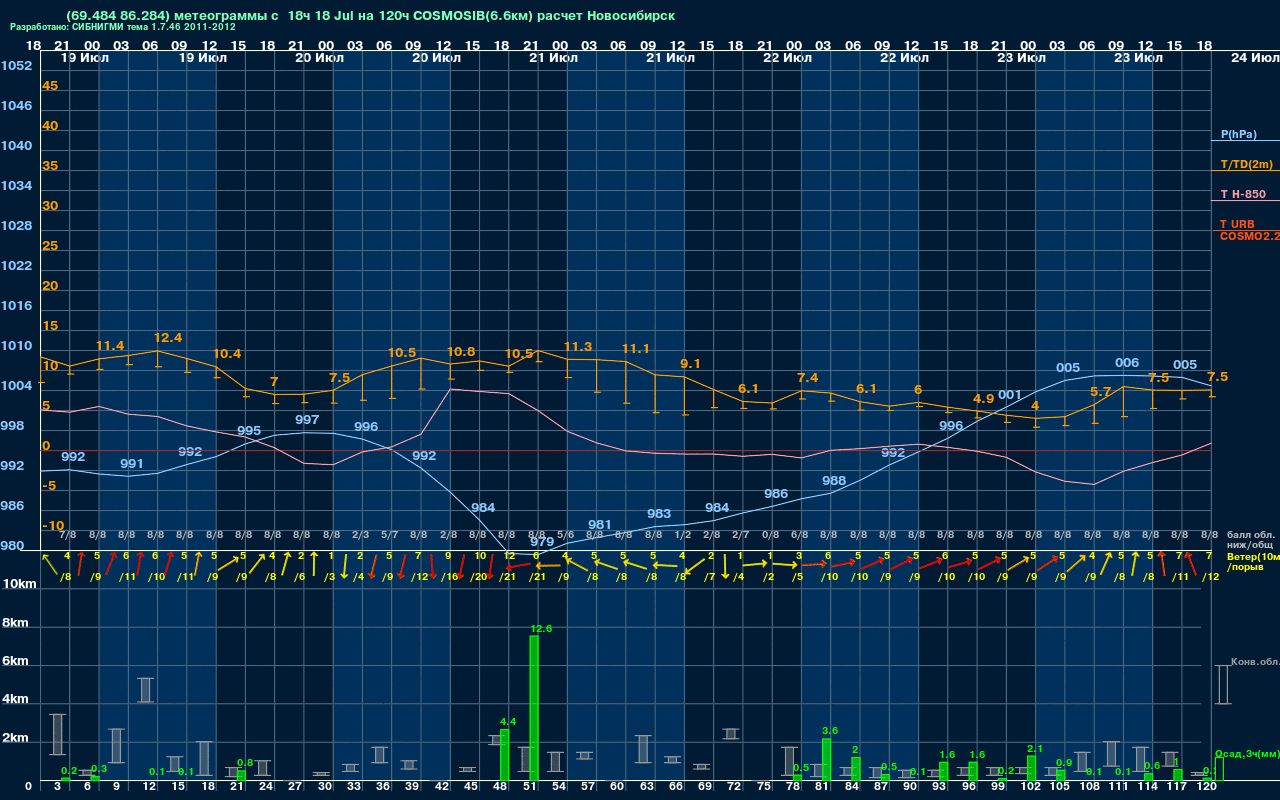Click the 995 pressure label

coord(249,431)
